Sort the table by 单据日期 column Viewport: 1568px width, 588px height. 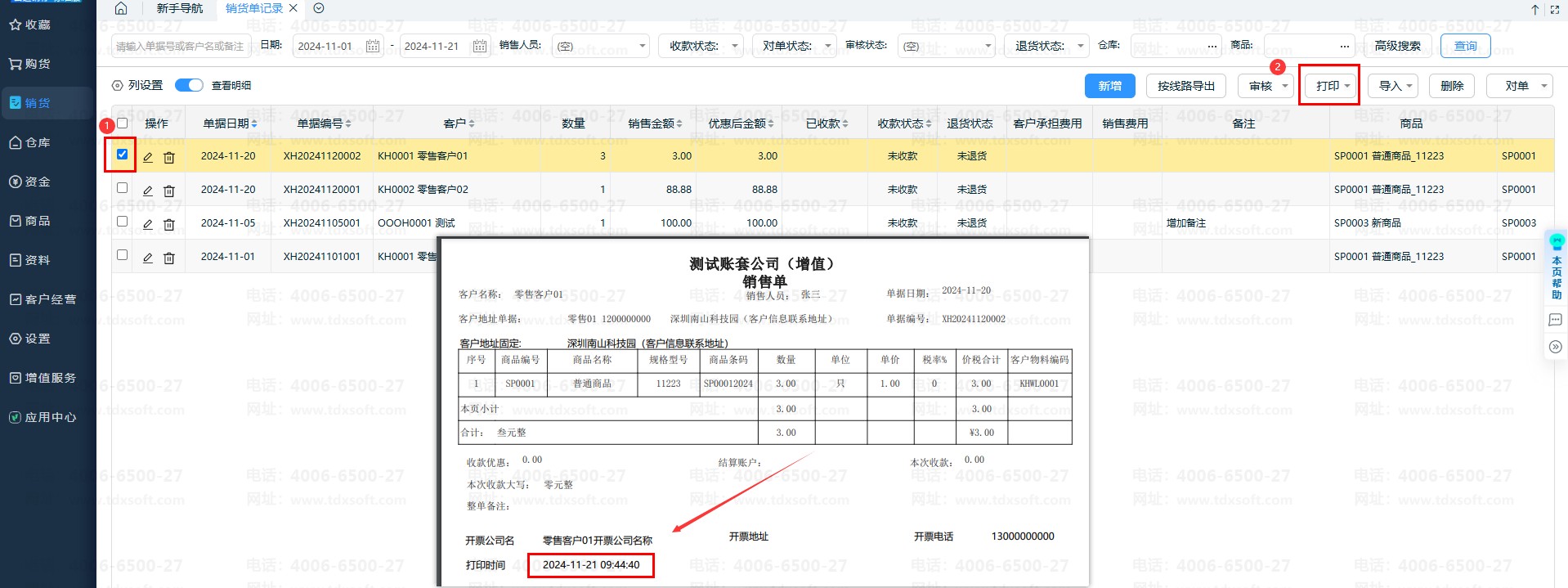(x=230, y=123)
